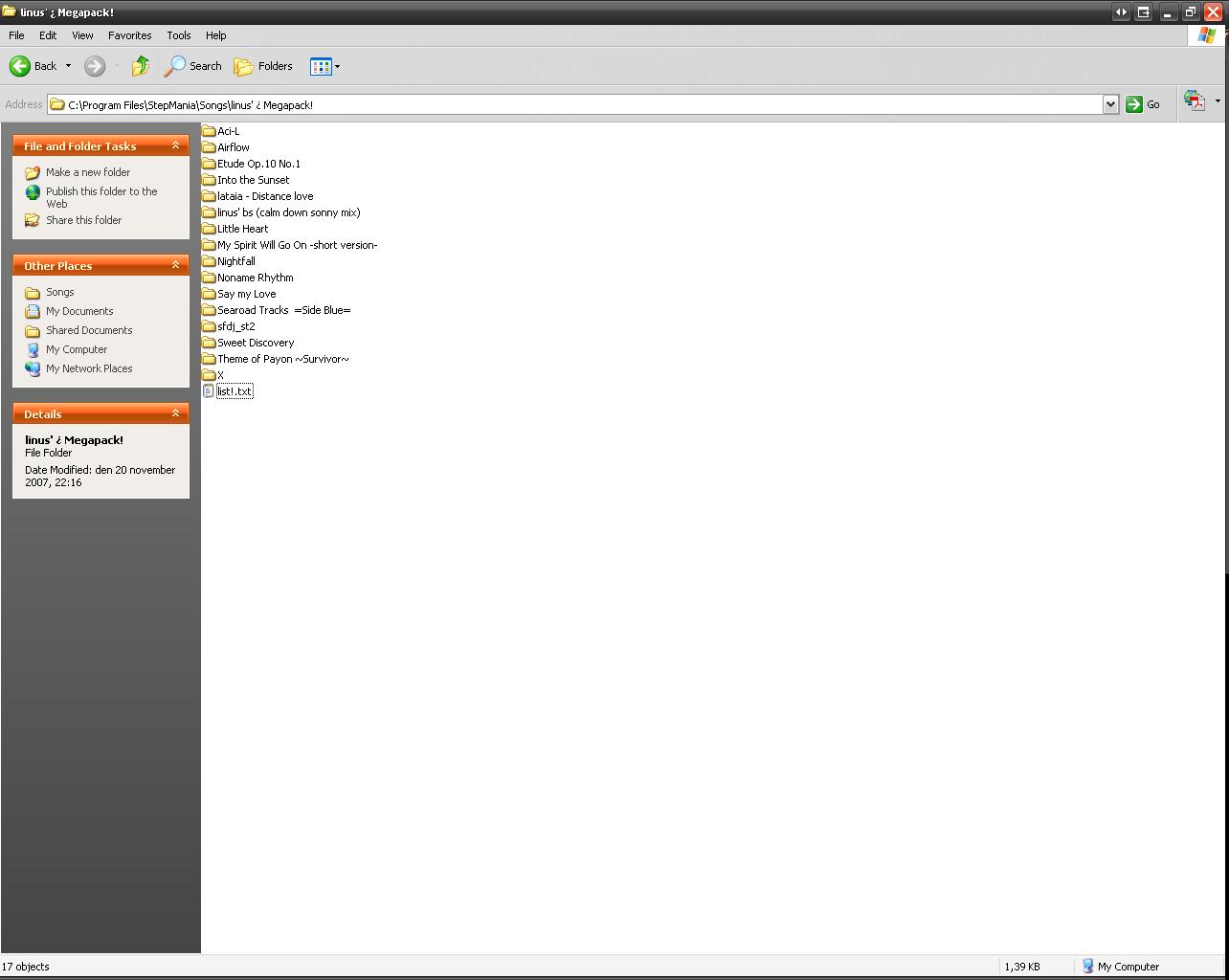1229x980 pixels.
Task: Select the Aci-L folder icon
Action: tap(209, 131)
